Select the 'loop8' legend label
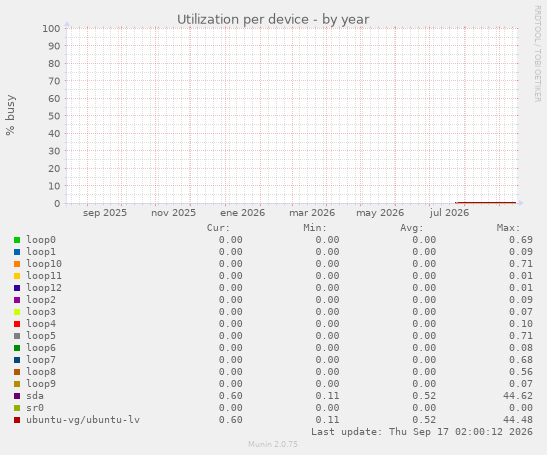547x455 pixels. (x=41, y=372)
